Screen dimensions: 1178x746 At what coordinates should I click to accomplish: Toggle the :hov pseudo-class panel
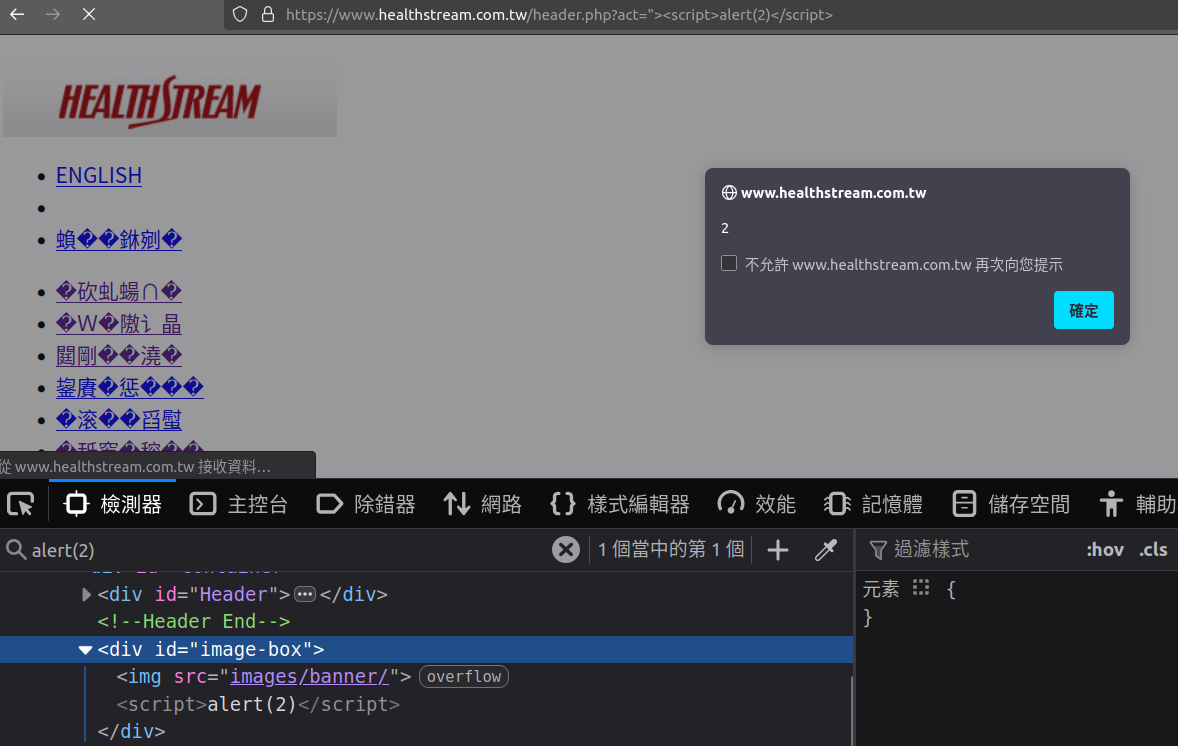(1104, 550)
